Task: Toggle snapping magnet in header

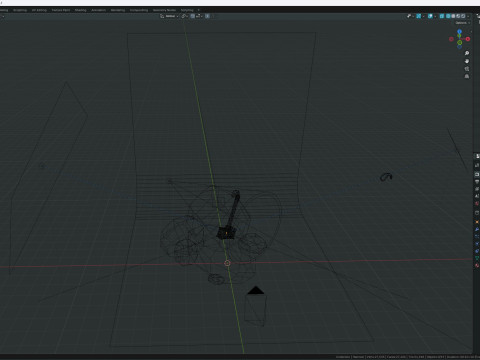Action: (x=192, y=16)
